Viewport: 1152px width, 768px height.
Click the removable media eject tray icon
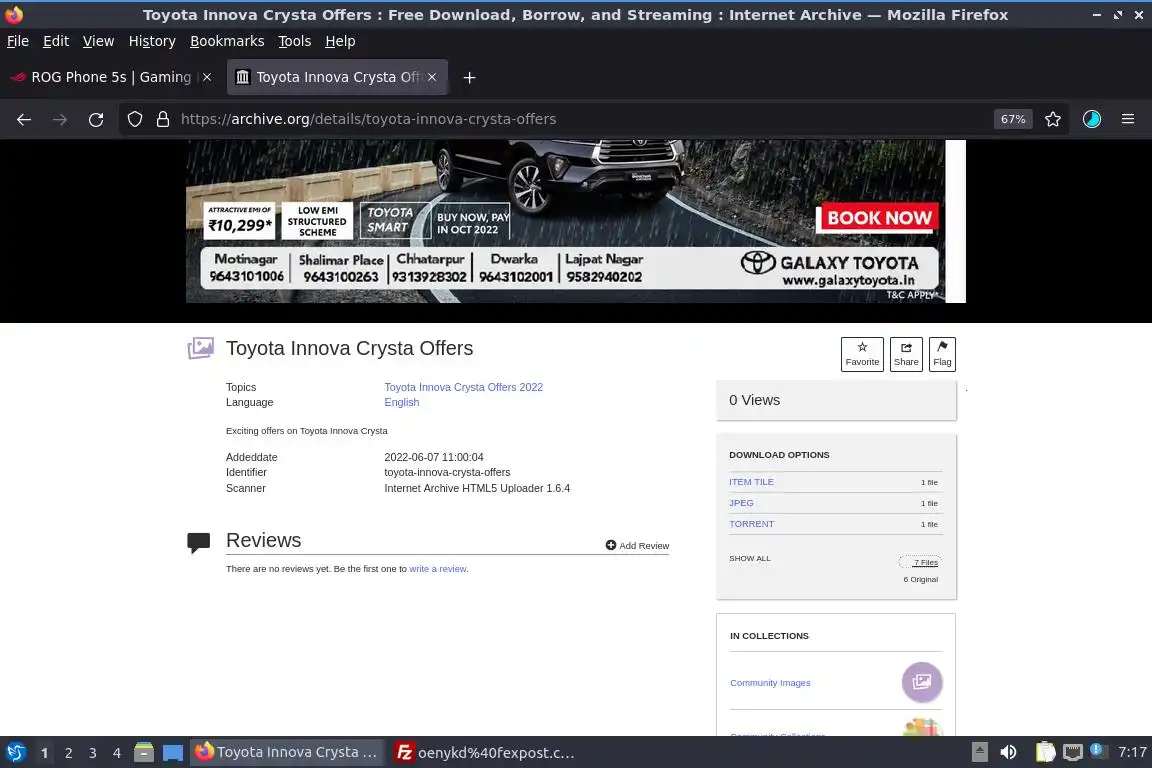tap(979, 753)
